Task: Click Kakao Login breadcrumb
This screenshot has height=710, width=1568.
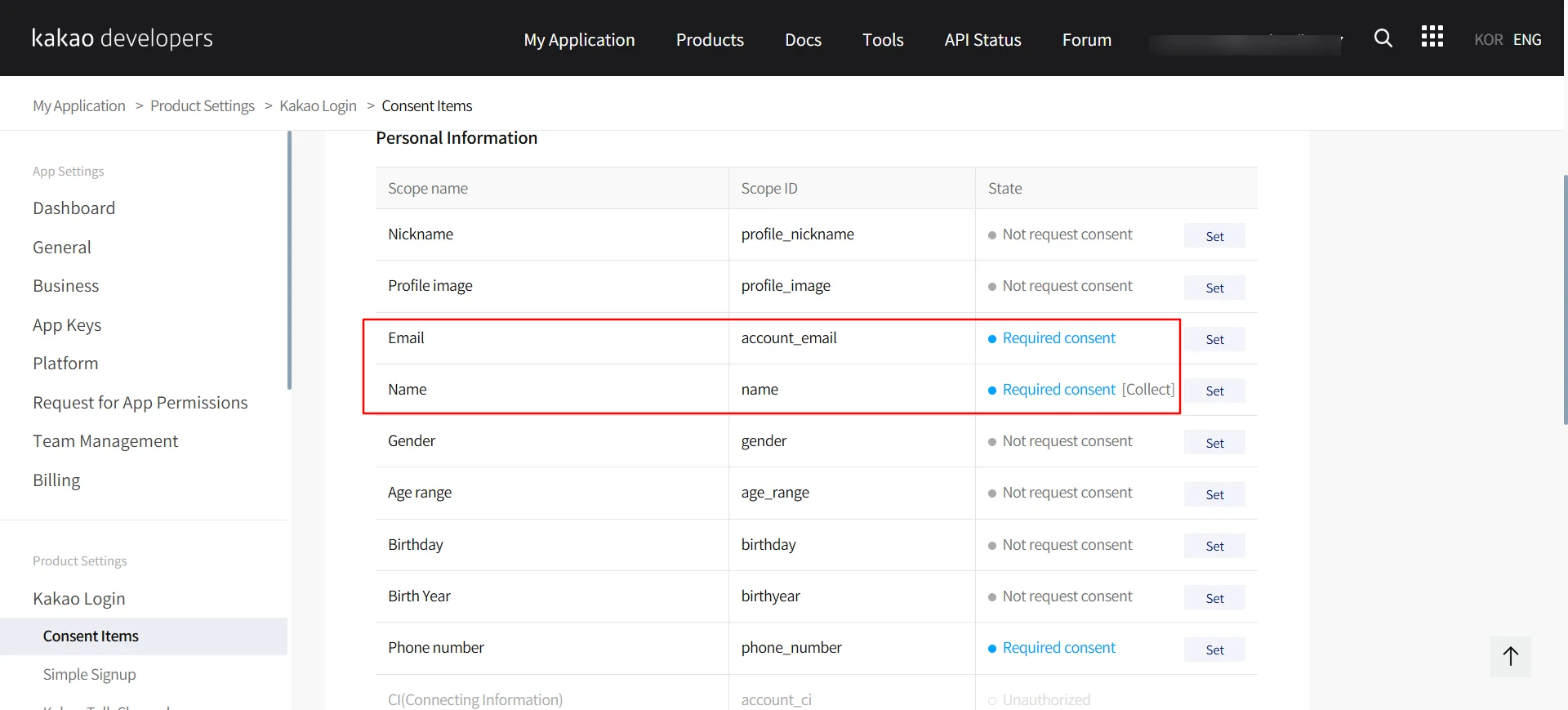Action: 318,106
